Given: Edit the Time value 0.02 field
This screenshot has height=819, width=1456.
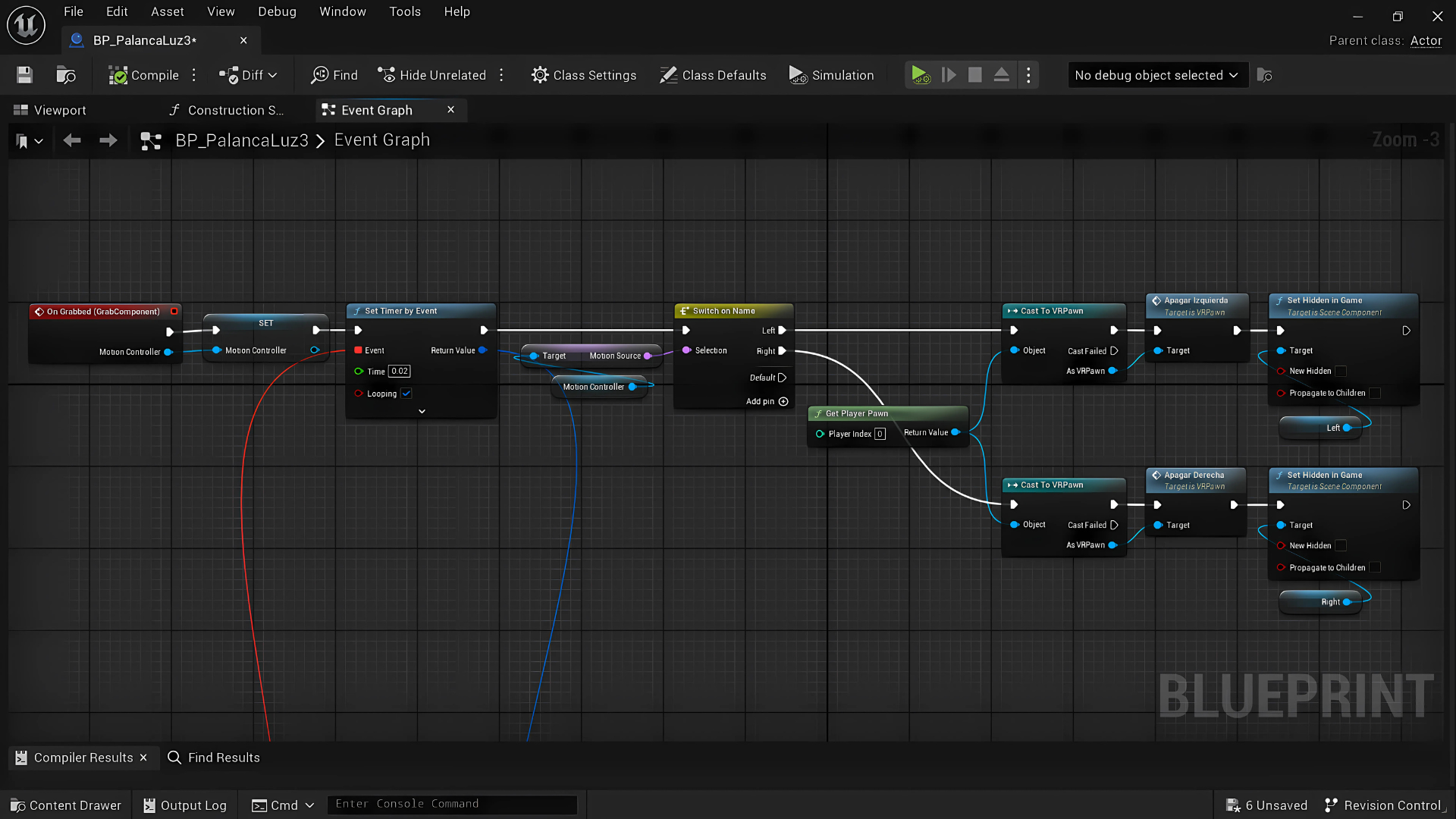Looking at the screenshot, I should pos(400,371).
